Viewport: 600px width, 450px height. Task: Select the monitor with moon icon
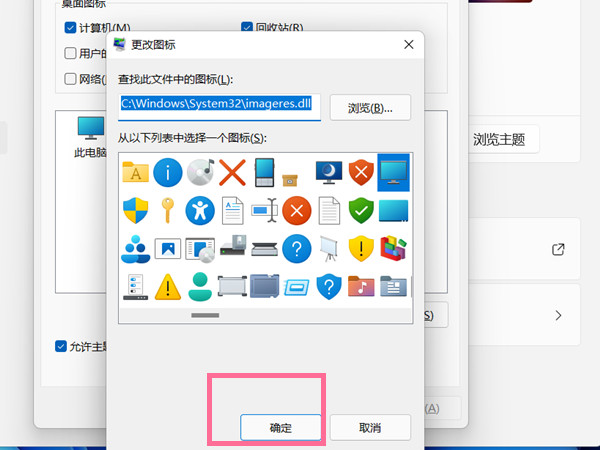coord(328,172)
